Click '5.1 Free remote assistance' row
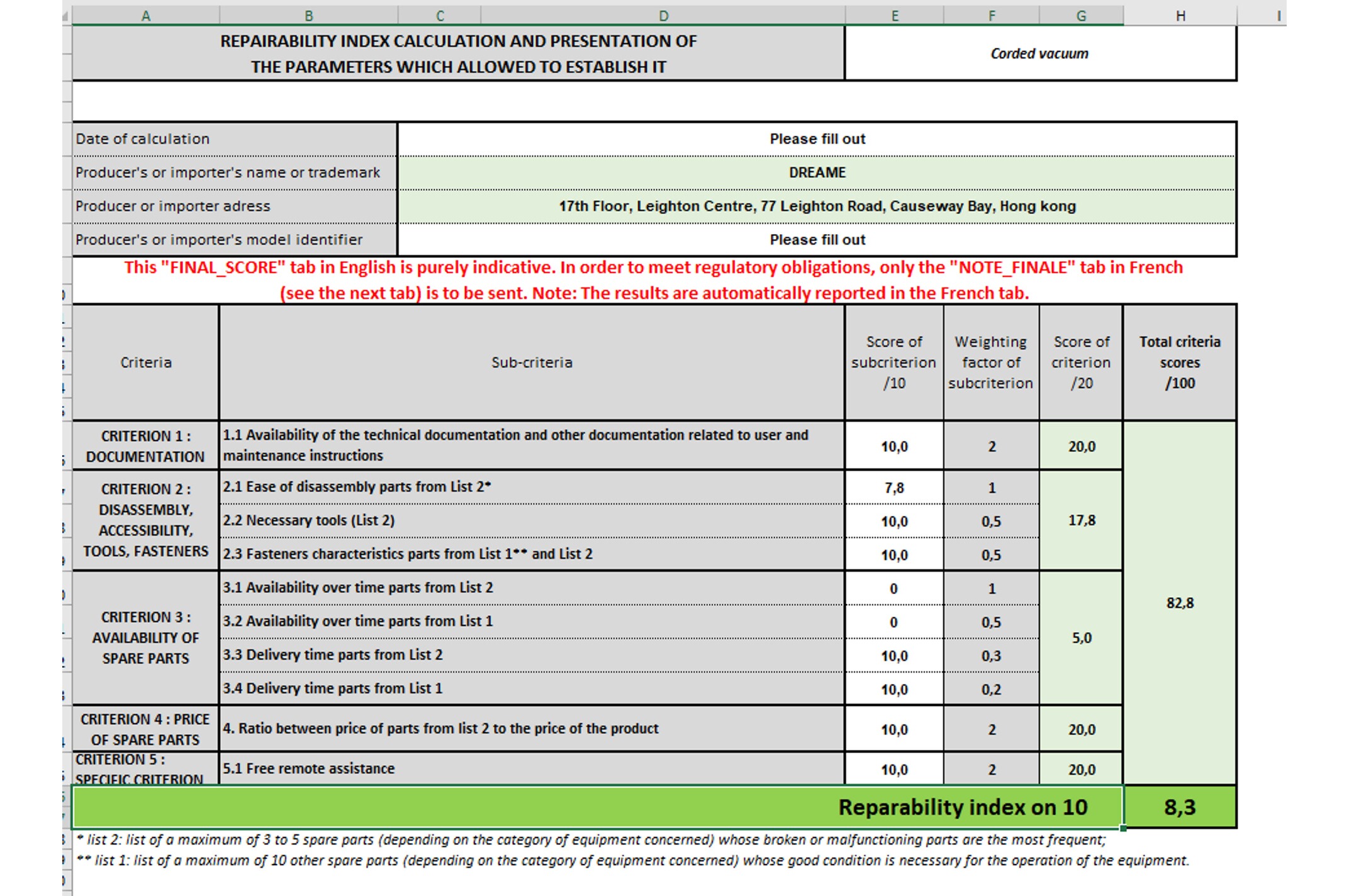Image resolution: width=1349 pixels, height=896 pixels. click(x=532, y=769)
